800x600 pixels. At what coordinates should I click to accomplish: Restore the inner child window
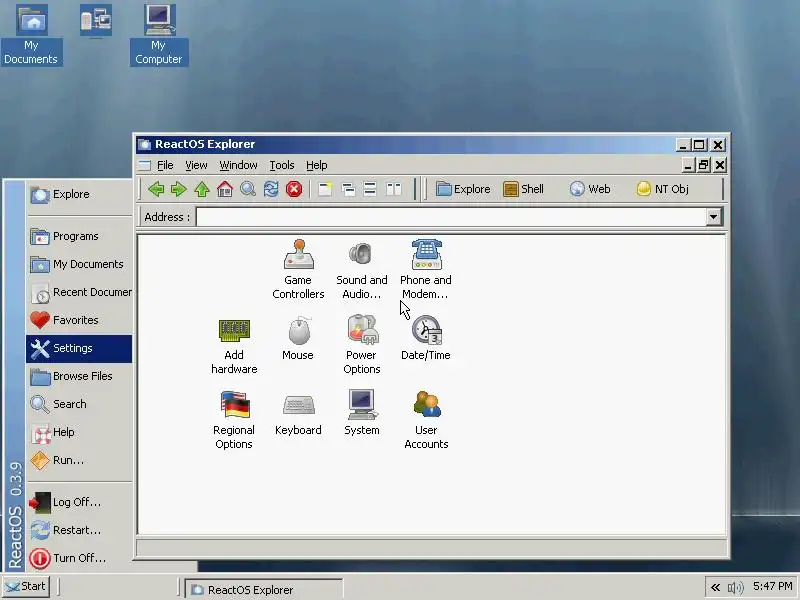[x=704, y=165]
